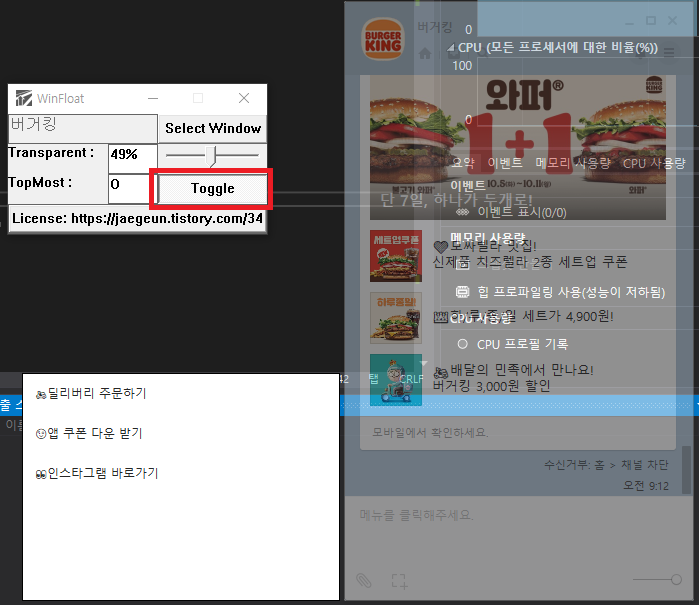Switch to the 이벤트 tab in diagnostics window
This screenshot has height=605, width=699.
point(505,163)
